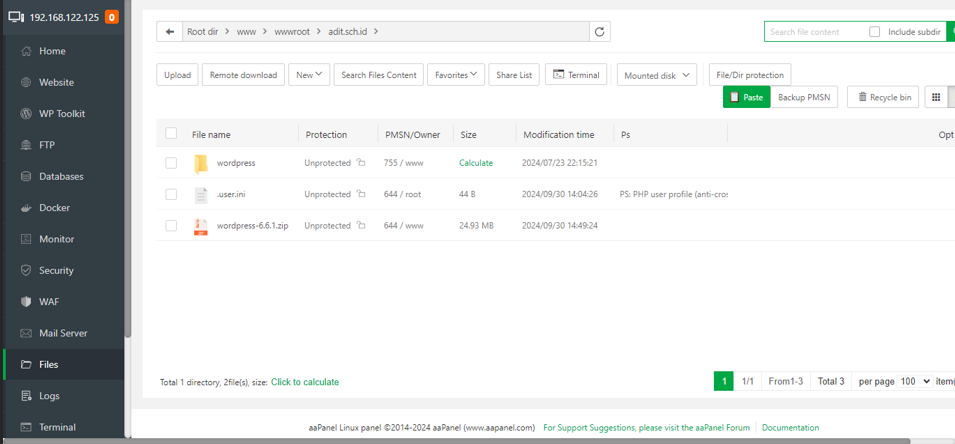955x444 pixels.
Task: Refresh the directory listing
Action: click(599, 32)
